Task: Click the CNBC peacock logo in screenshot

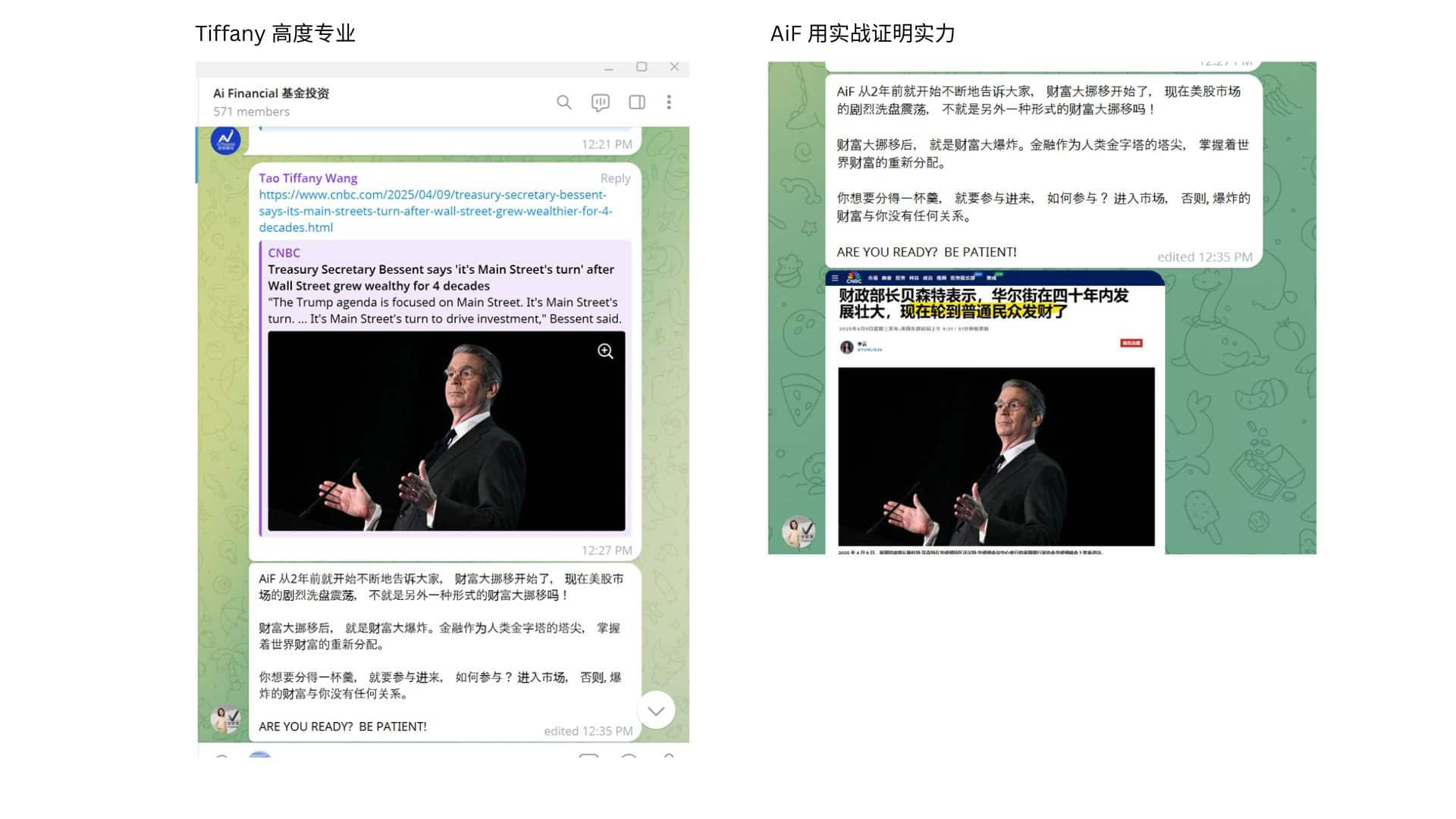Action: (x=854, y=278)
